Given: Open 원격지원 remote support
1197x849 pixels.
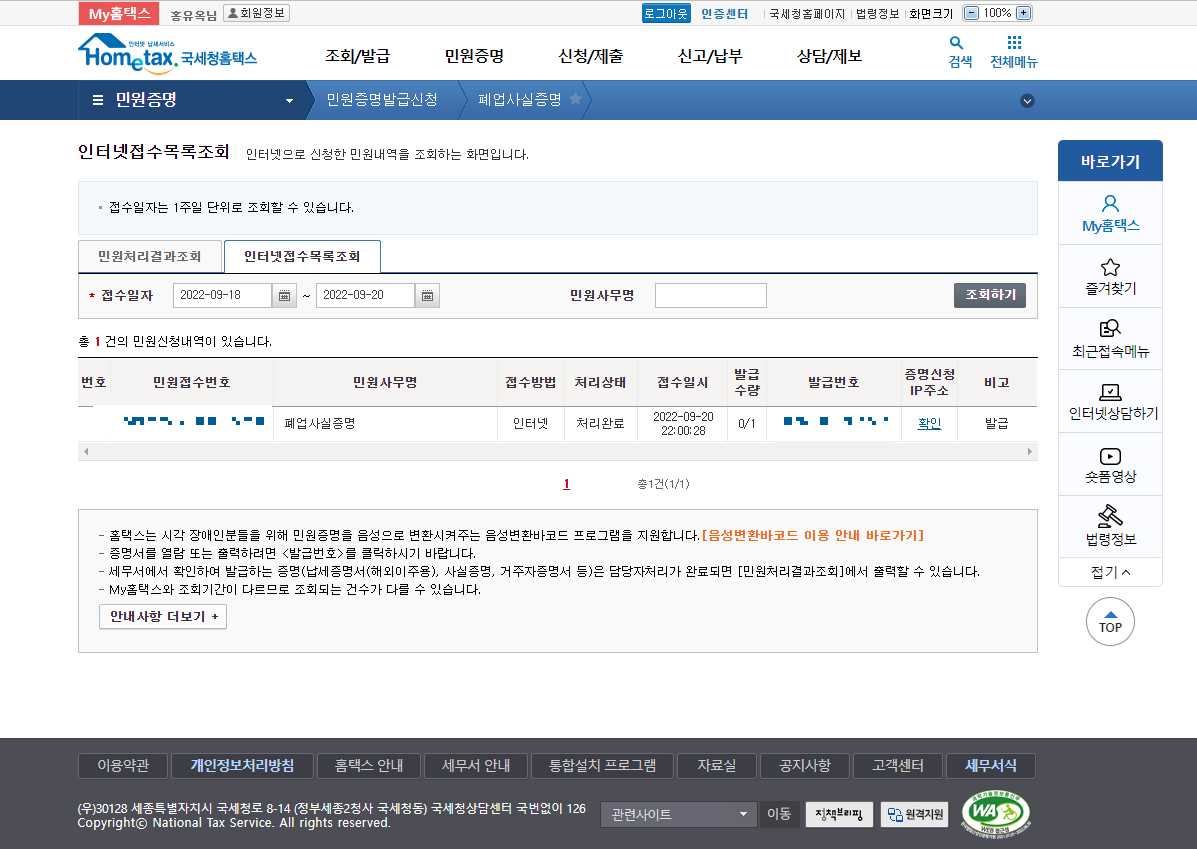Looking at the screenshot, I should (915, 815).
